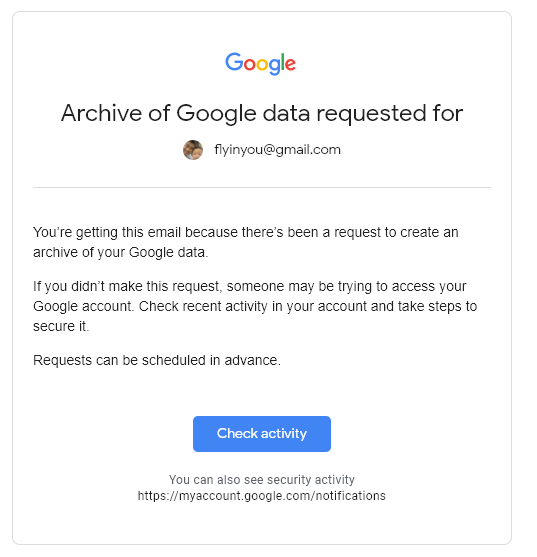The width and height of the screenshot is (537, 557).
Task: Open the myaccount.google.com/notifications link
Action: pos(261,496)
